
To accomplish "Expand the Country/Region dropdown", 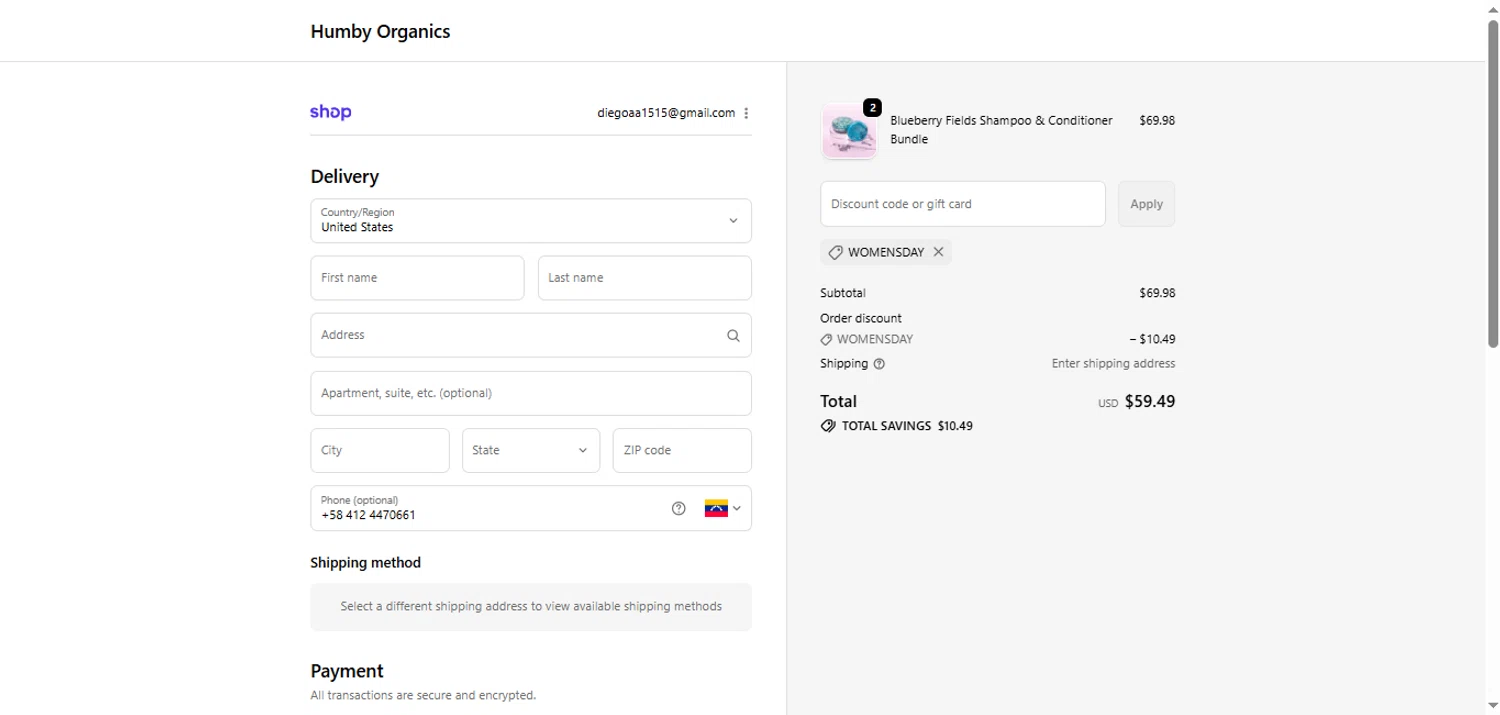I will (531, 220).
